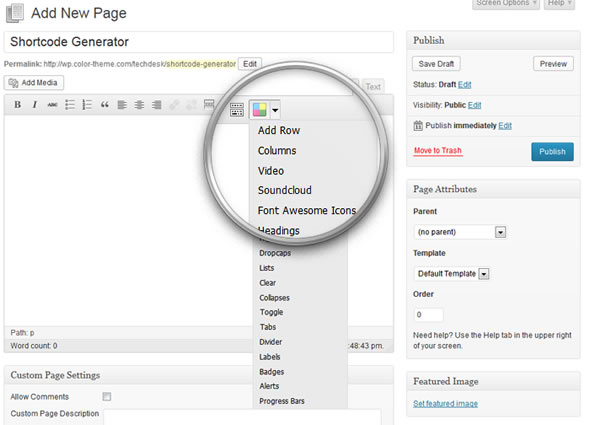The image size is (590, 425).
Task: Select Headings shortcode
Action: pyautogui.click(x=279, y=230)
